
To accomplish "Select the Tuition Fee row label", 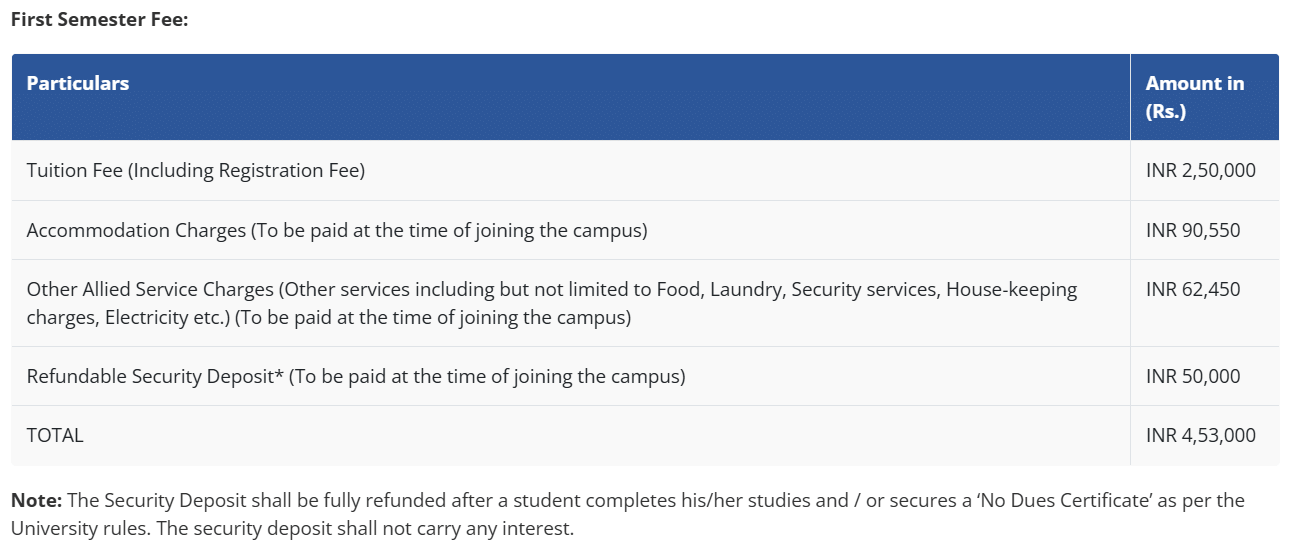I will coord(75,171).
